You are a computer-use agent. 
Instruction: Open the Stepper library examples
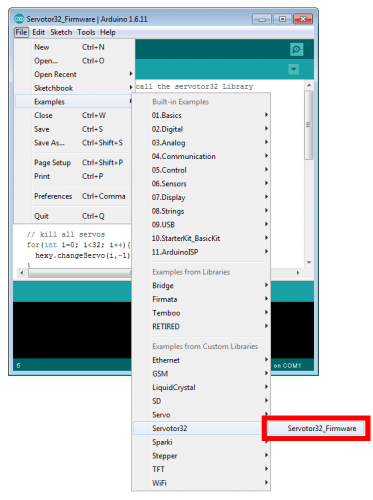[x=201, y=456]
